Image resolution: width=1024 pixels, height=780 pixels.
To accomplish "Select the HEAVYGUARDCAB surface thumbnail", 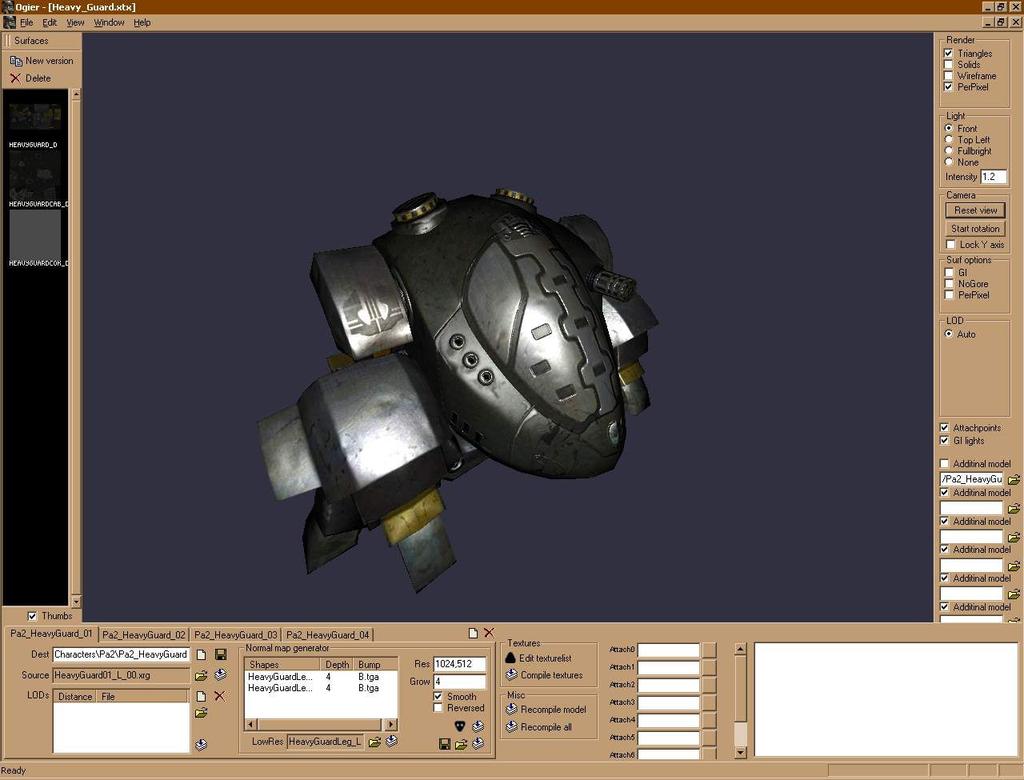I will pos(35,176).
